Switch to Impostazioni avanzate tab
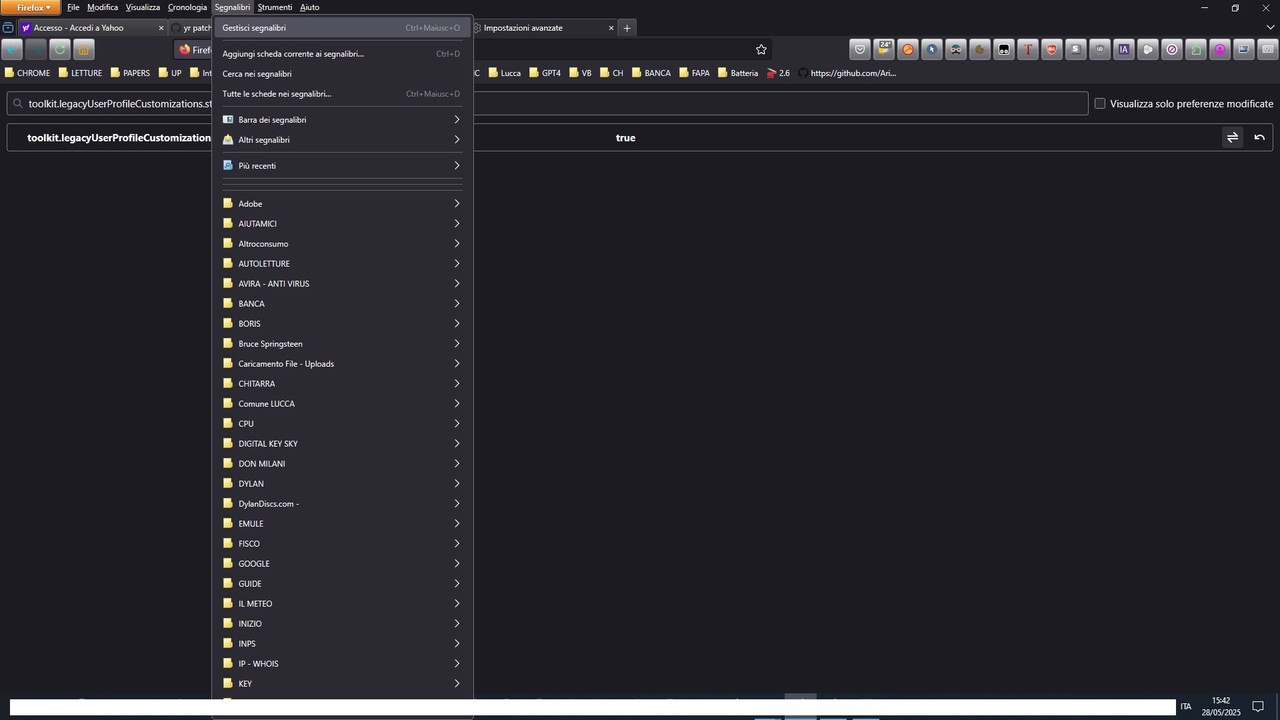Screen dimensions: 1280x720 [544, 28]
